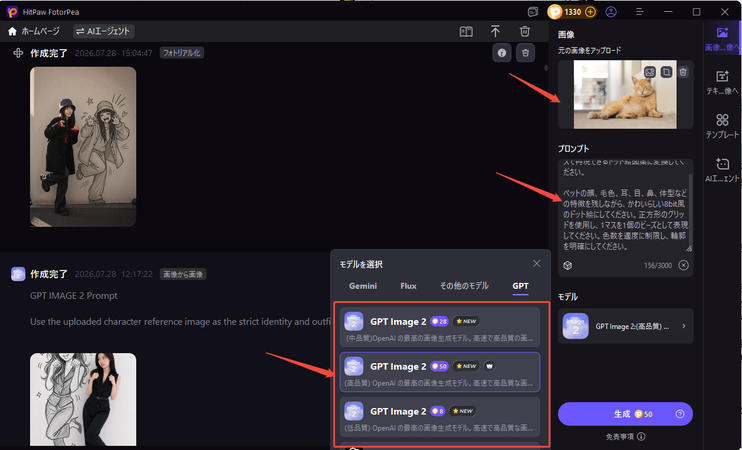The image size is (742, 450).
Task: Click the 画像から画像 tag
Action: click(x=183, y=274)
